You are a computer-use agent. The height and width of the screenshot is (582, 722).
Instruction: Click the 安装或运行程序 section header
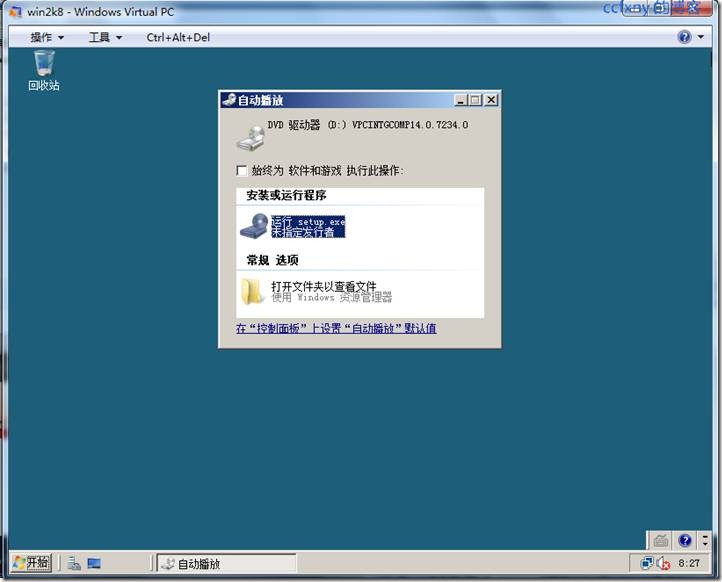click(x=286, y=195)
